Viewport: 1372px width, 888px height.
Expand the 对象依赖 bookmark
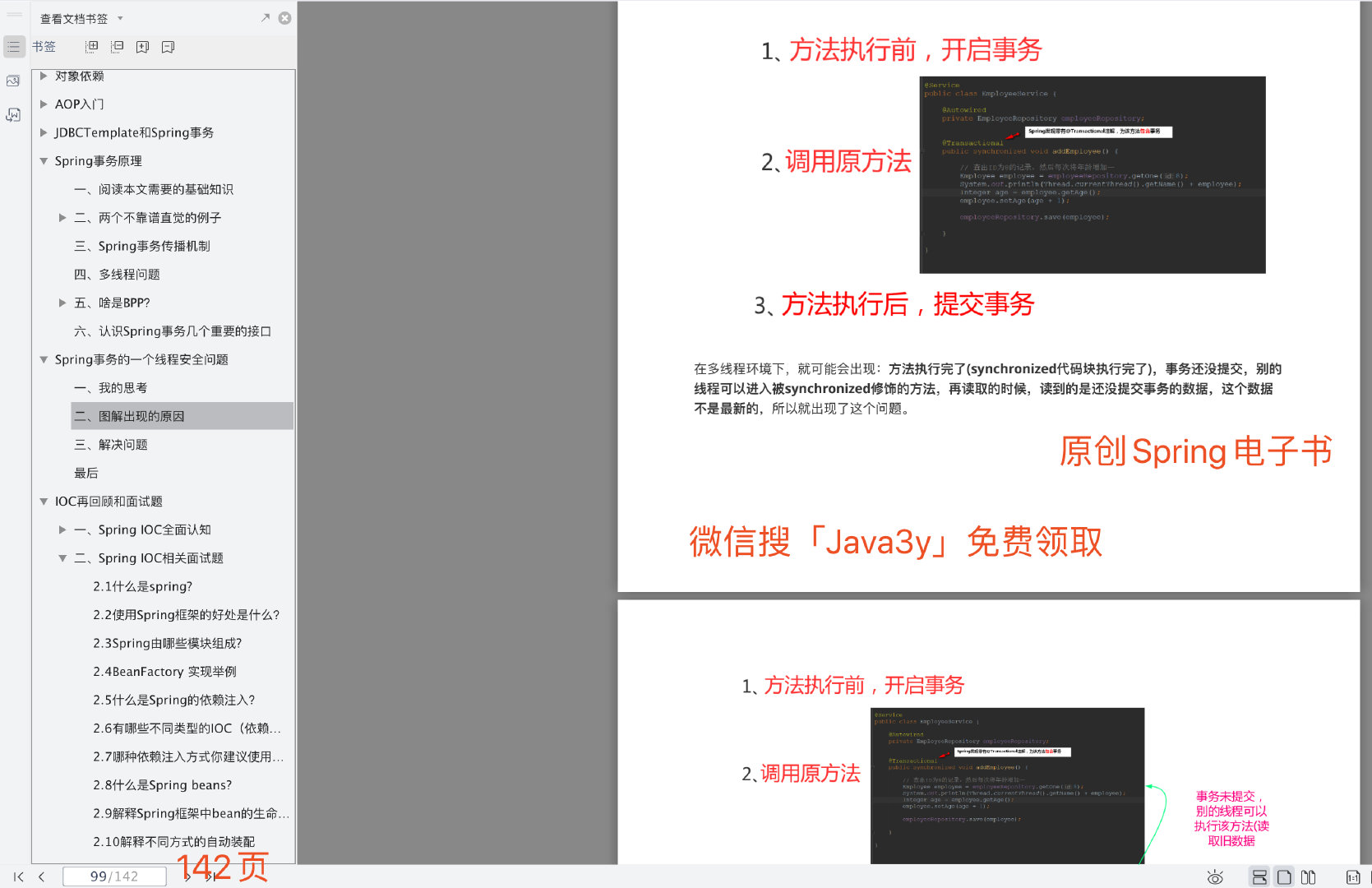point(44,76)
